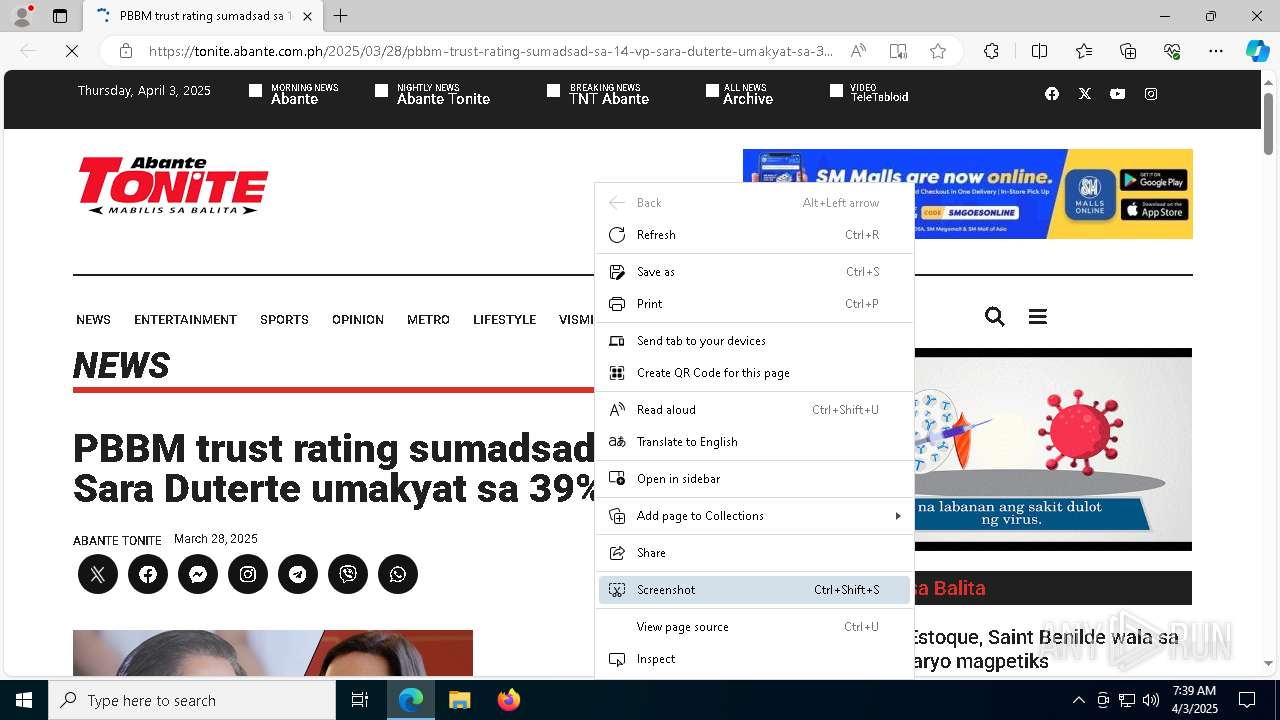Viewport: 1280px width, 720px height.
Task: Add page to favorites star icon
Action: coord(938,51)
